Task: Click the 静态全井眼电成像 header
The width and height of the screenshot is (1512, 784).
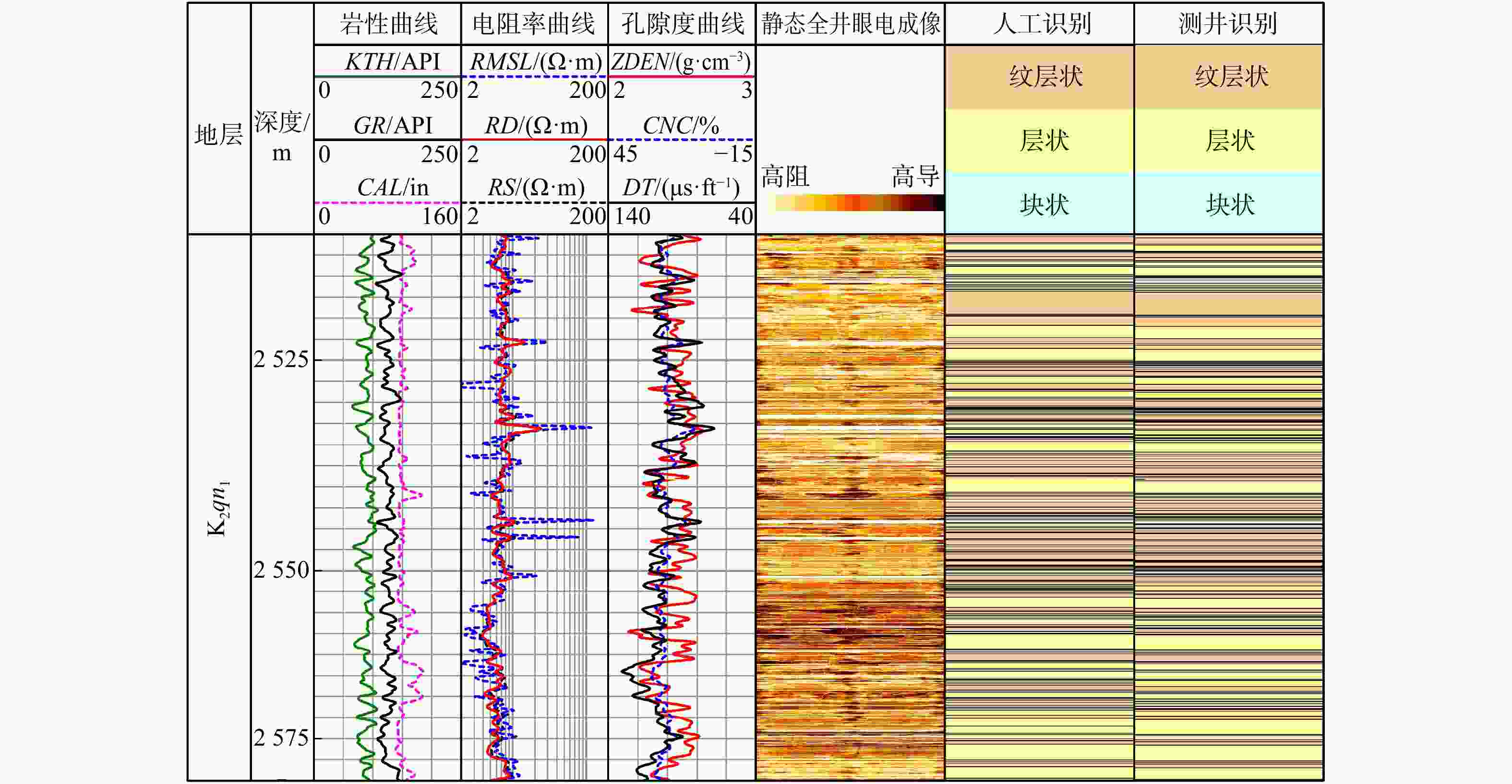Action: coord(851,24)
